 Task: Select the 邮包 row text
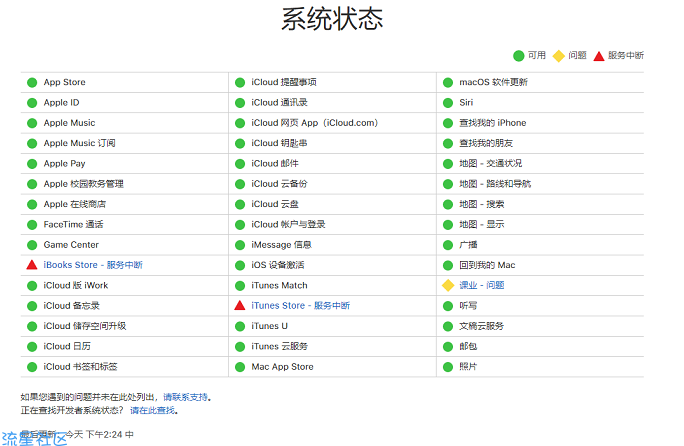tap(468, 346)
